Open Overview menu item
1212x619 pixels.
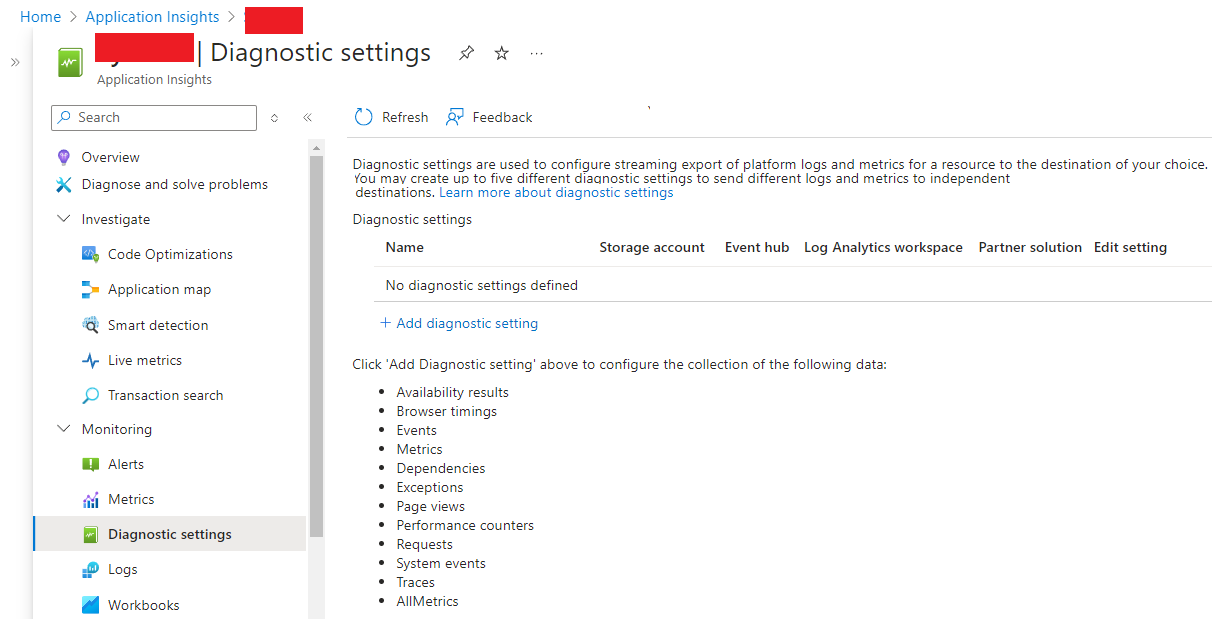click(111, 157)
